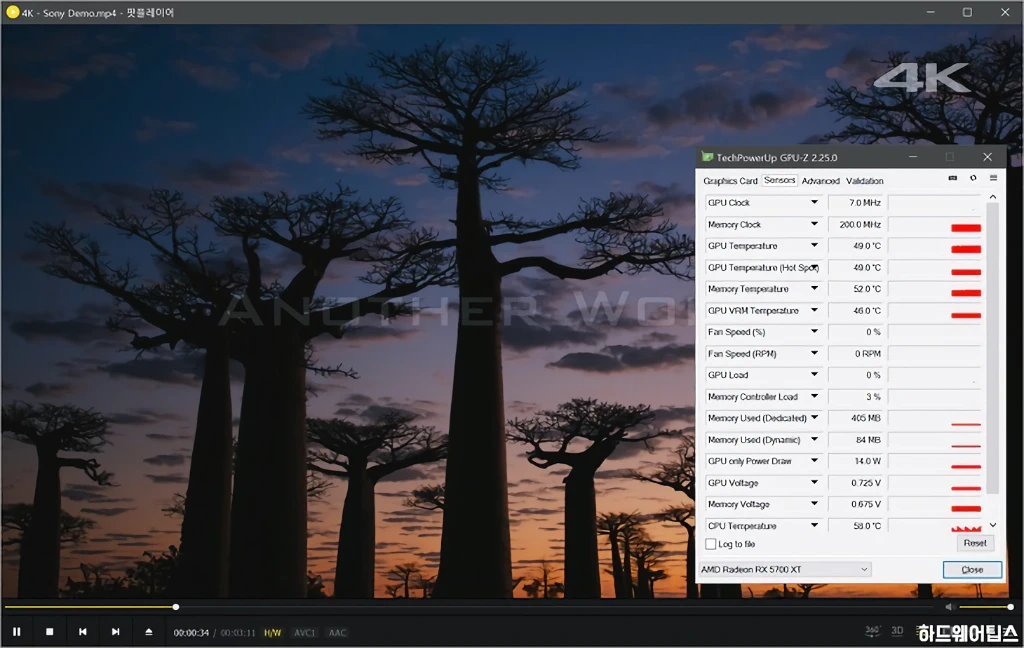Click the Memory Clock history graph
Image resolution: width=1024 pixels, height=648 pixels.
pyautogui.click(x=935, y=224)
